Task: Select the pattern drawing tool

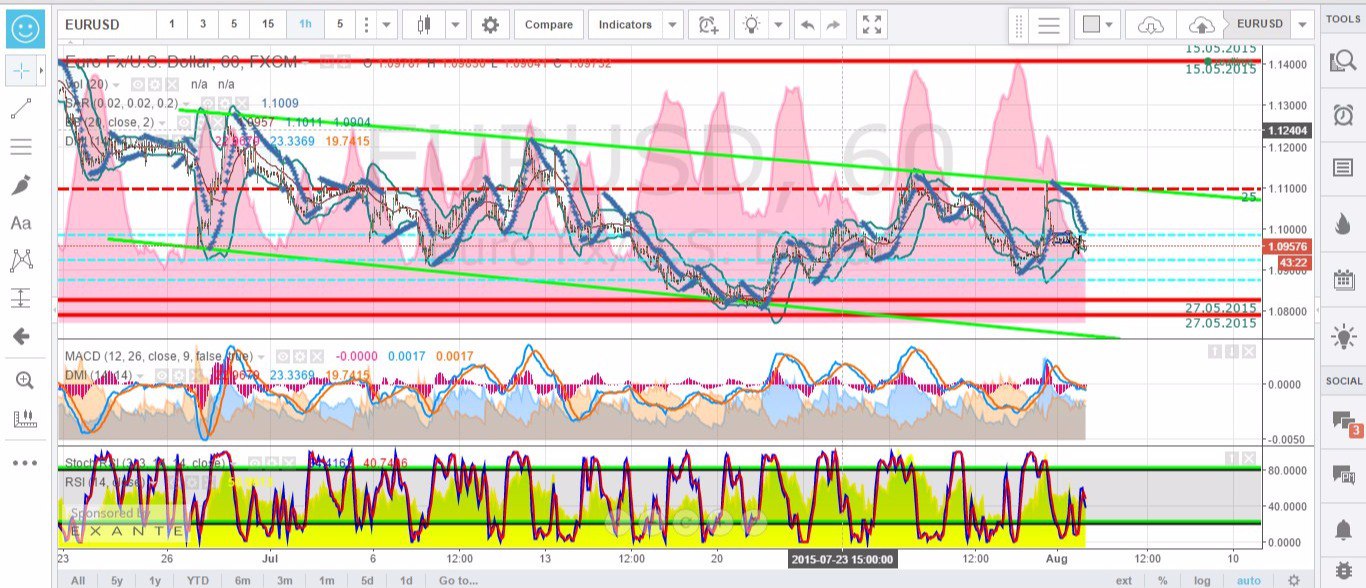Action: coord(21,261)
